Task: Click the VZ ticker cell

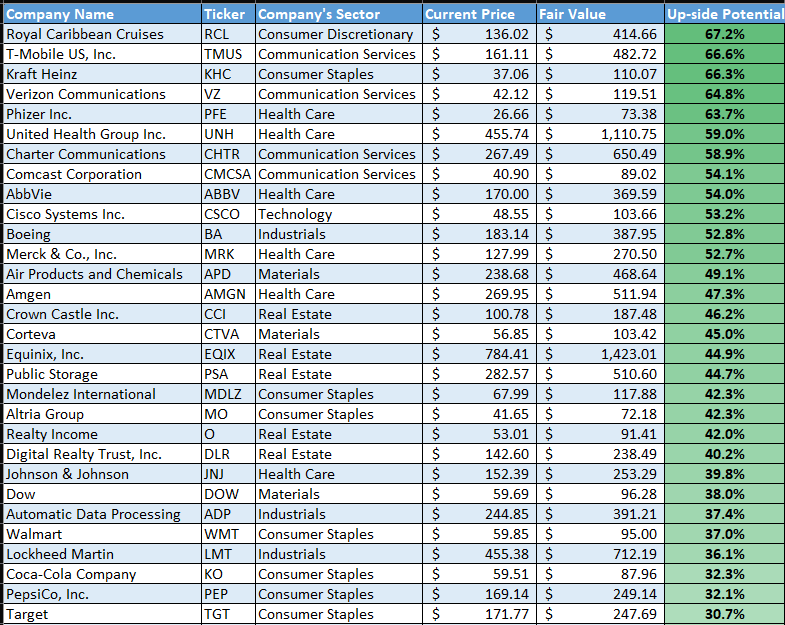Action: point(228,94)
